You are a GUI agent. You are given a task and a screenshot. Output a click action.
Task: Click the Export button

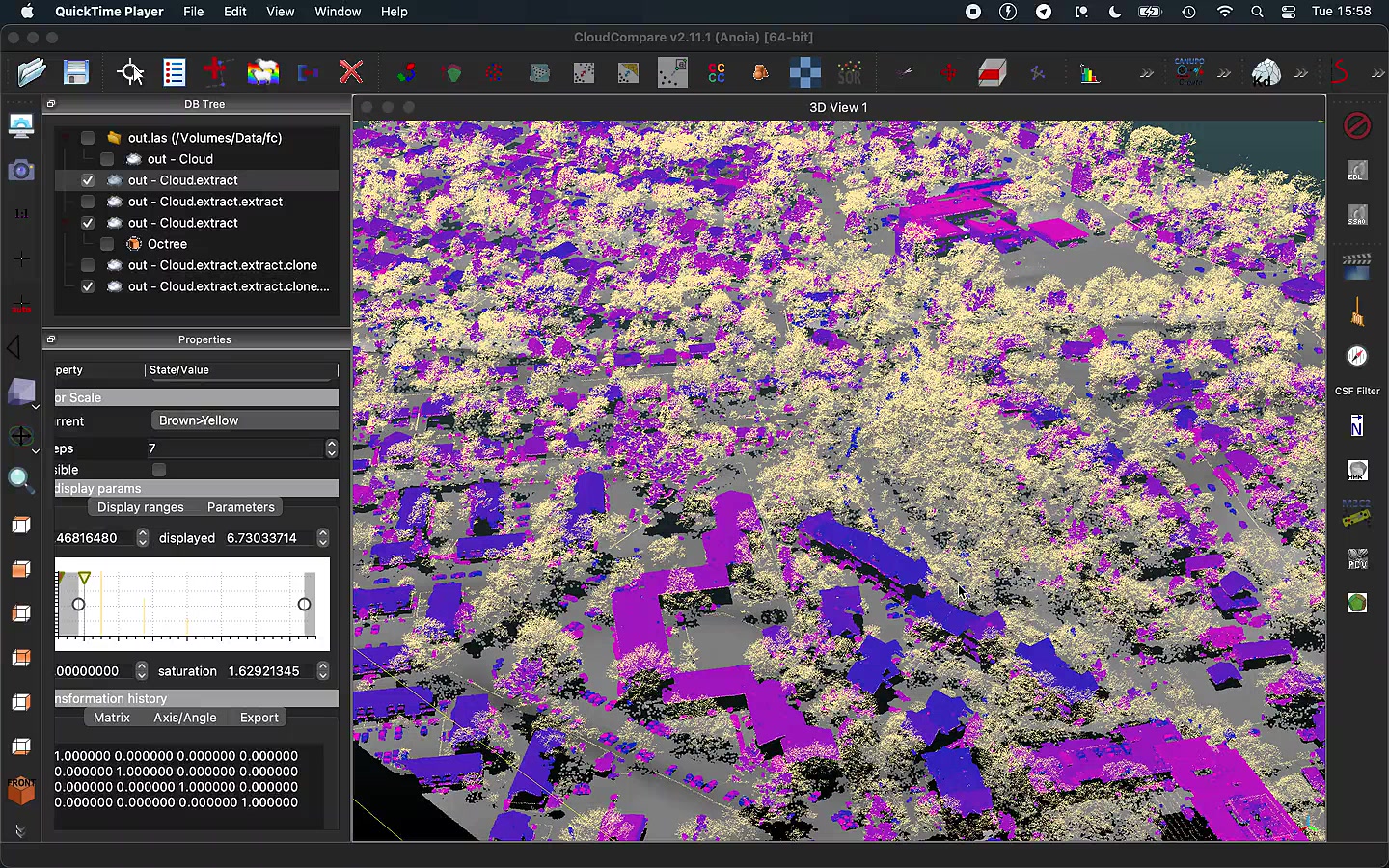(x=259, y=718)
